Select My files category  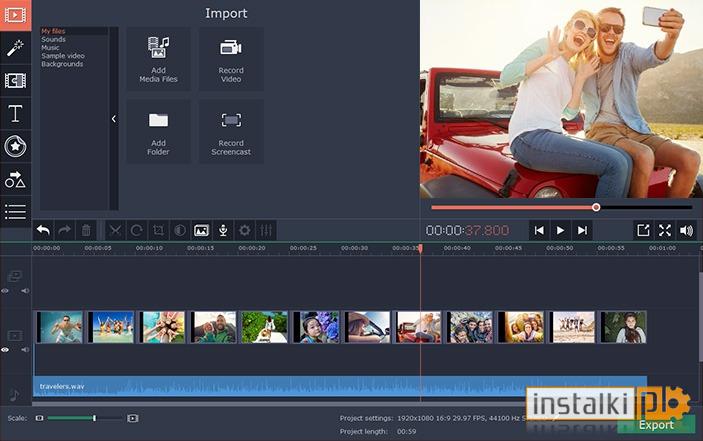pos(53,31)
